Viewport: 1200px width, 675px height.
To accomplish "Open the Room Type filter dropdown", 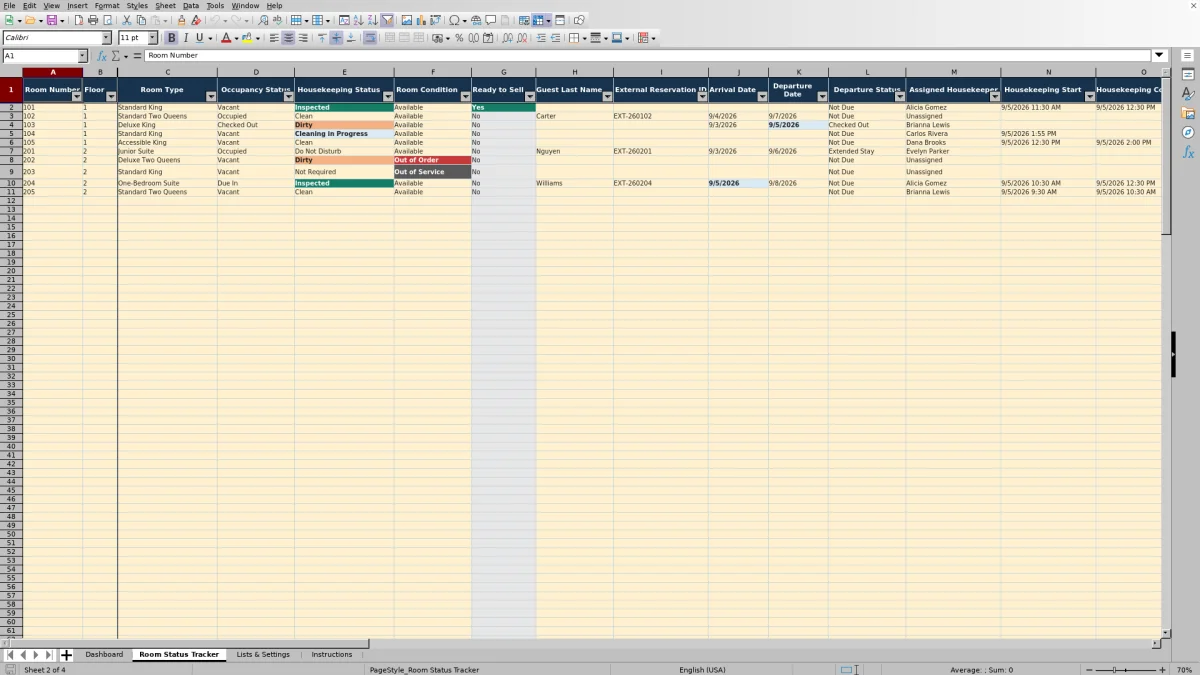I will click(210, 97).
